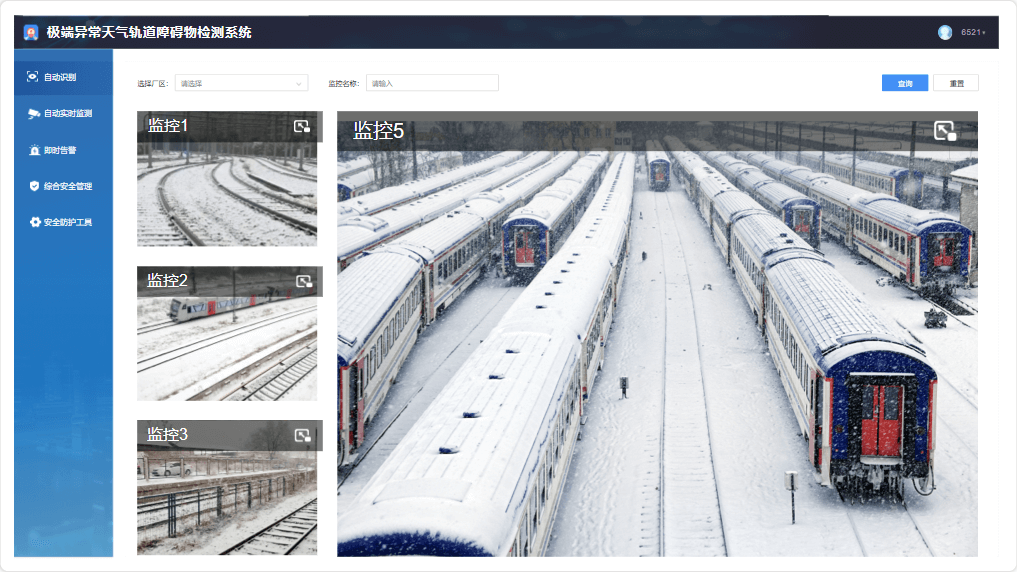Enlarge 监控3 with its corner expand icon
The image size is (1017, 572).
coord(302,435)
